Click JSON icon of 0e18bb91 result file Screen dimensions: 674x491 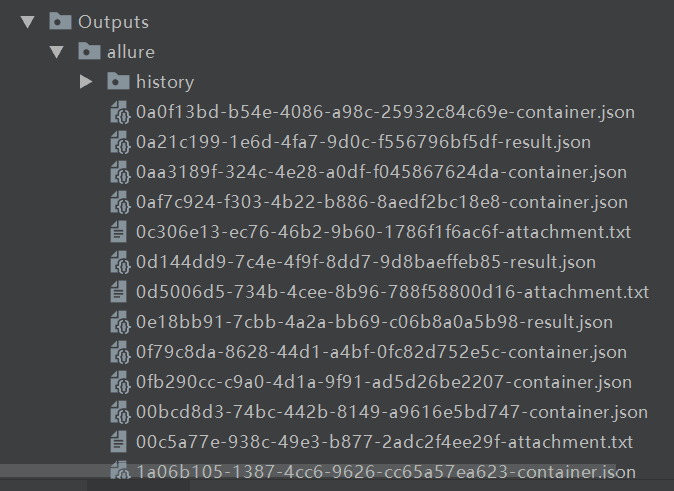pyautogui.click(x=120, y=322)
